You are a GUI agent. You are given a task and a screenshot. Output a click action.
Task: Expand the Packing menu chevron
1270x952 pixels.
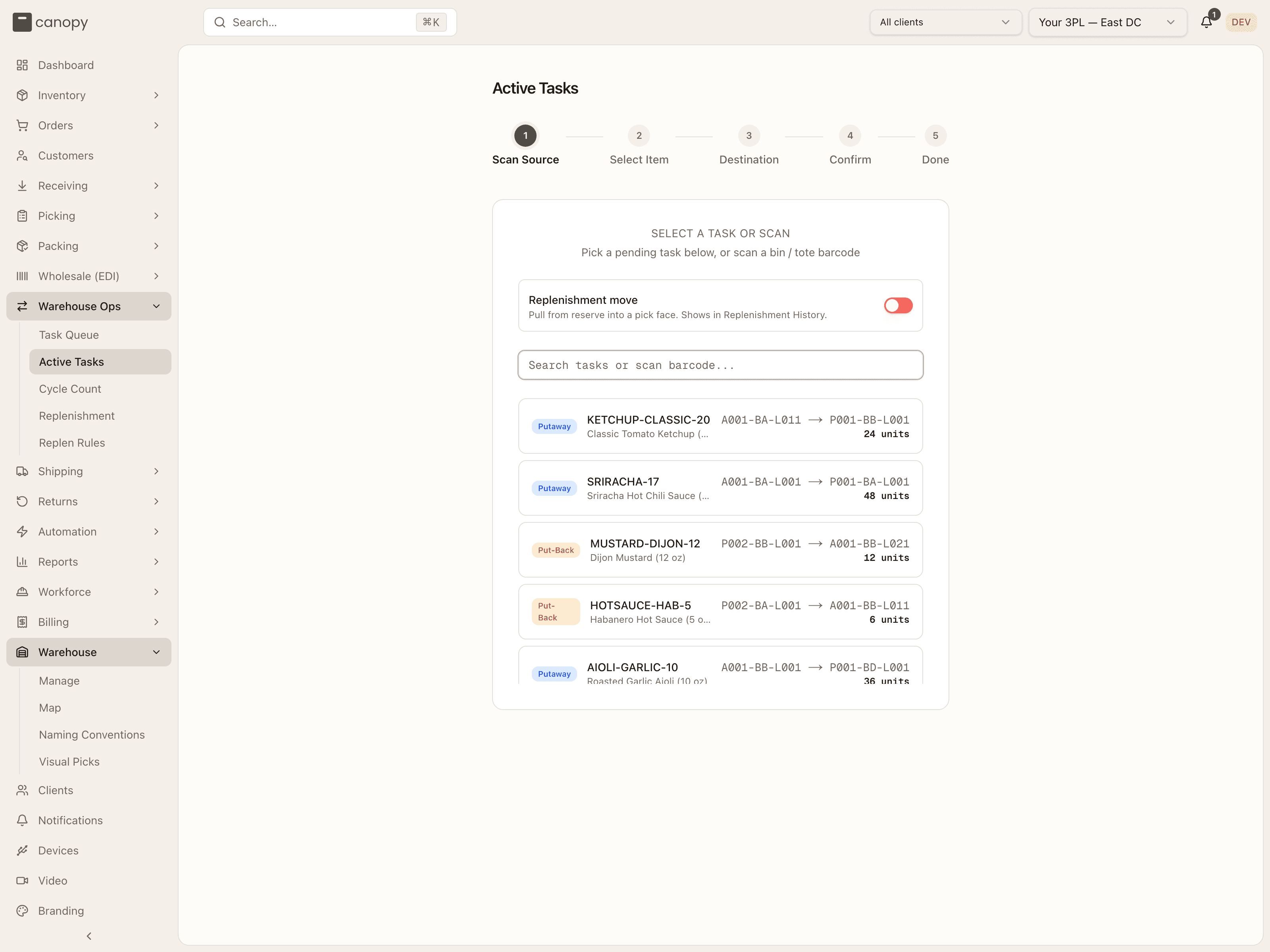point(156,246)
